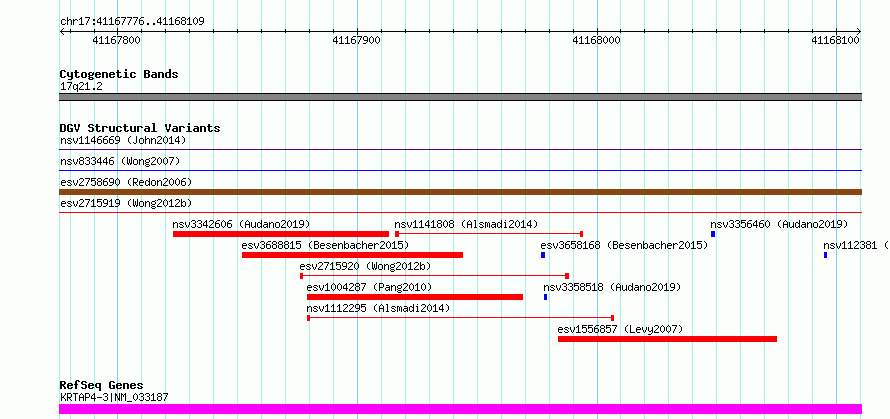The image size is (890, 419).
Task: Click the chr17:41167776..41168109 coordinate label
Action: [132, 22]
